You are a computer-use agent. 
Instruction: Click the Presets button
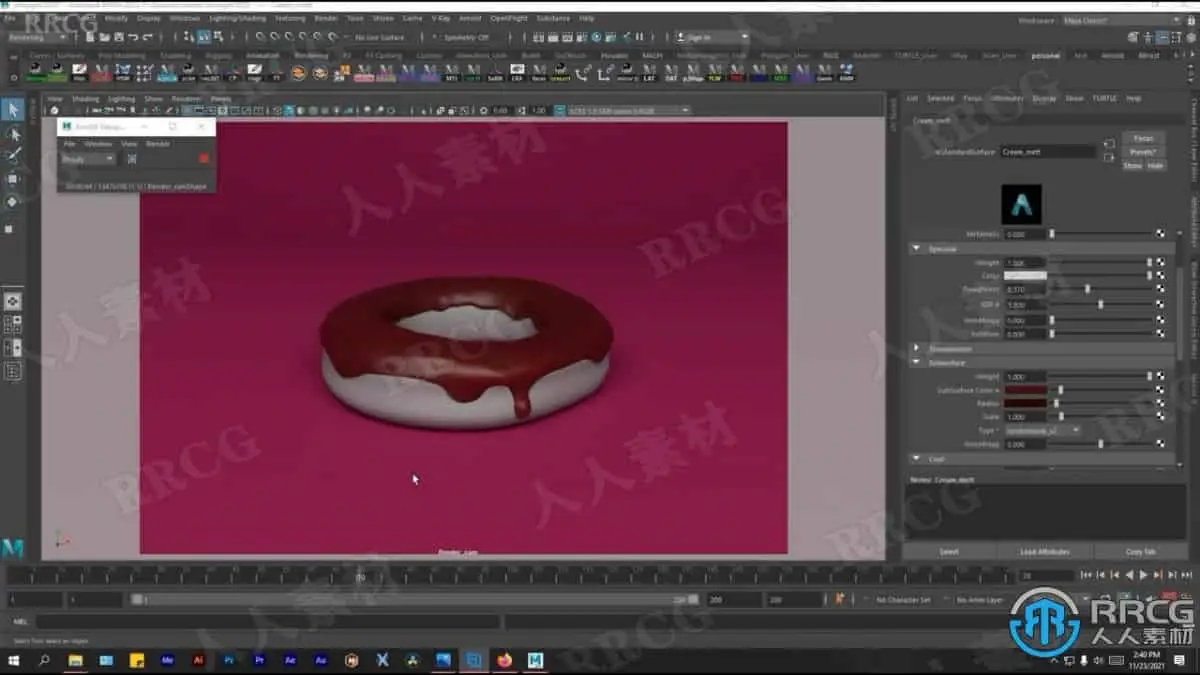1142,152
